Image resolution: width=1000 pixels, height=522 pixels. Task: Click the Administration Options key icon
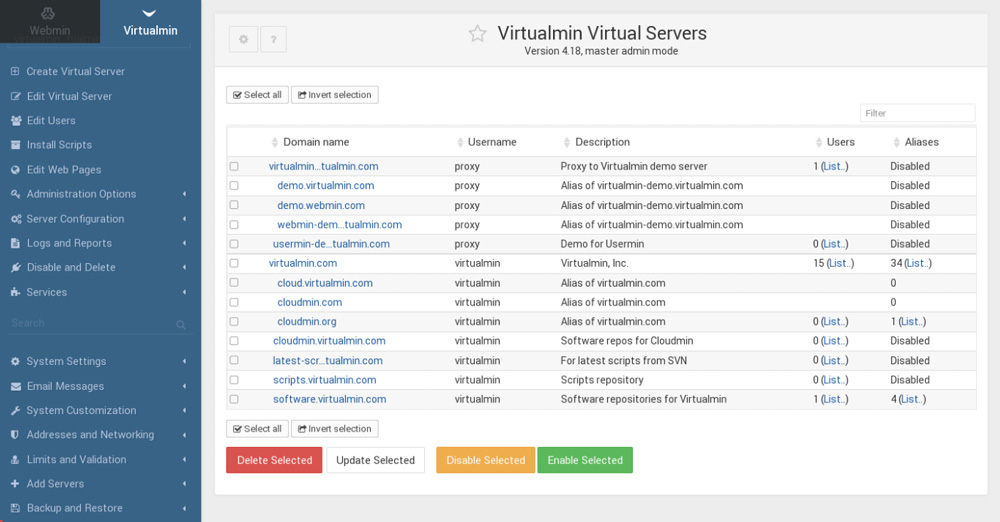click(15, 194)
